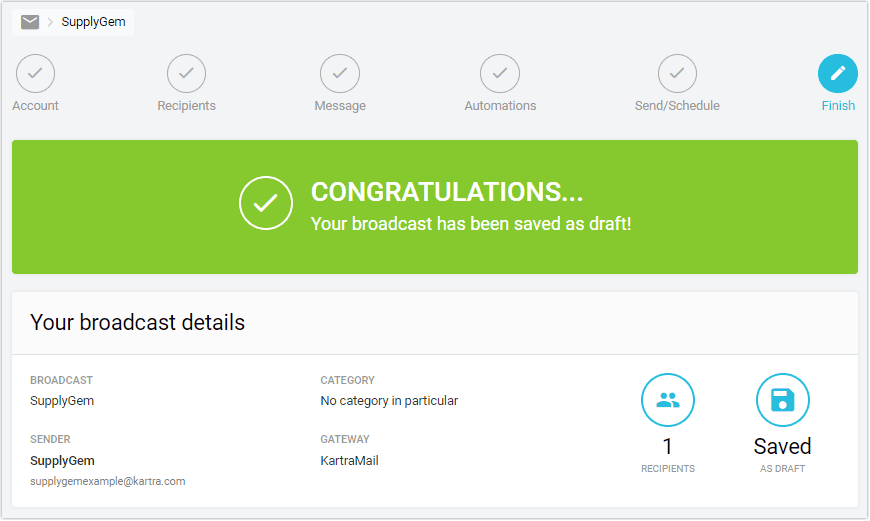Click the large congratulations checkmark icon
This screenshot has height=521, width=870.
(x=266, y=203)
